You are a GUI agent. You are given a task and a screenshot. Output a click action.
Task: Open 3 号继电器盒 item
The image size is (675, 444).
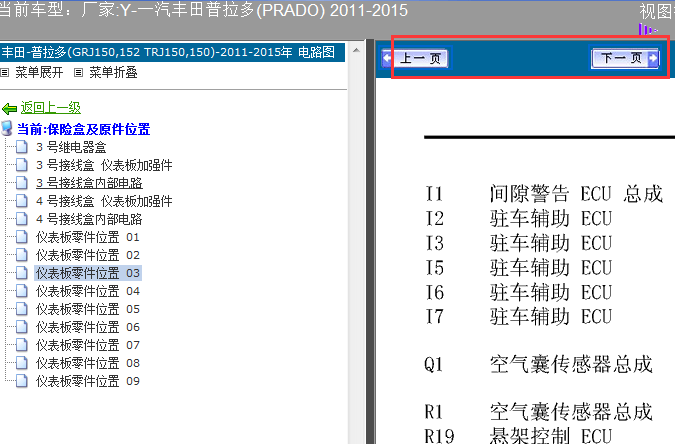pos(71,147)
